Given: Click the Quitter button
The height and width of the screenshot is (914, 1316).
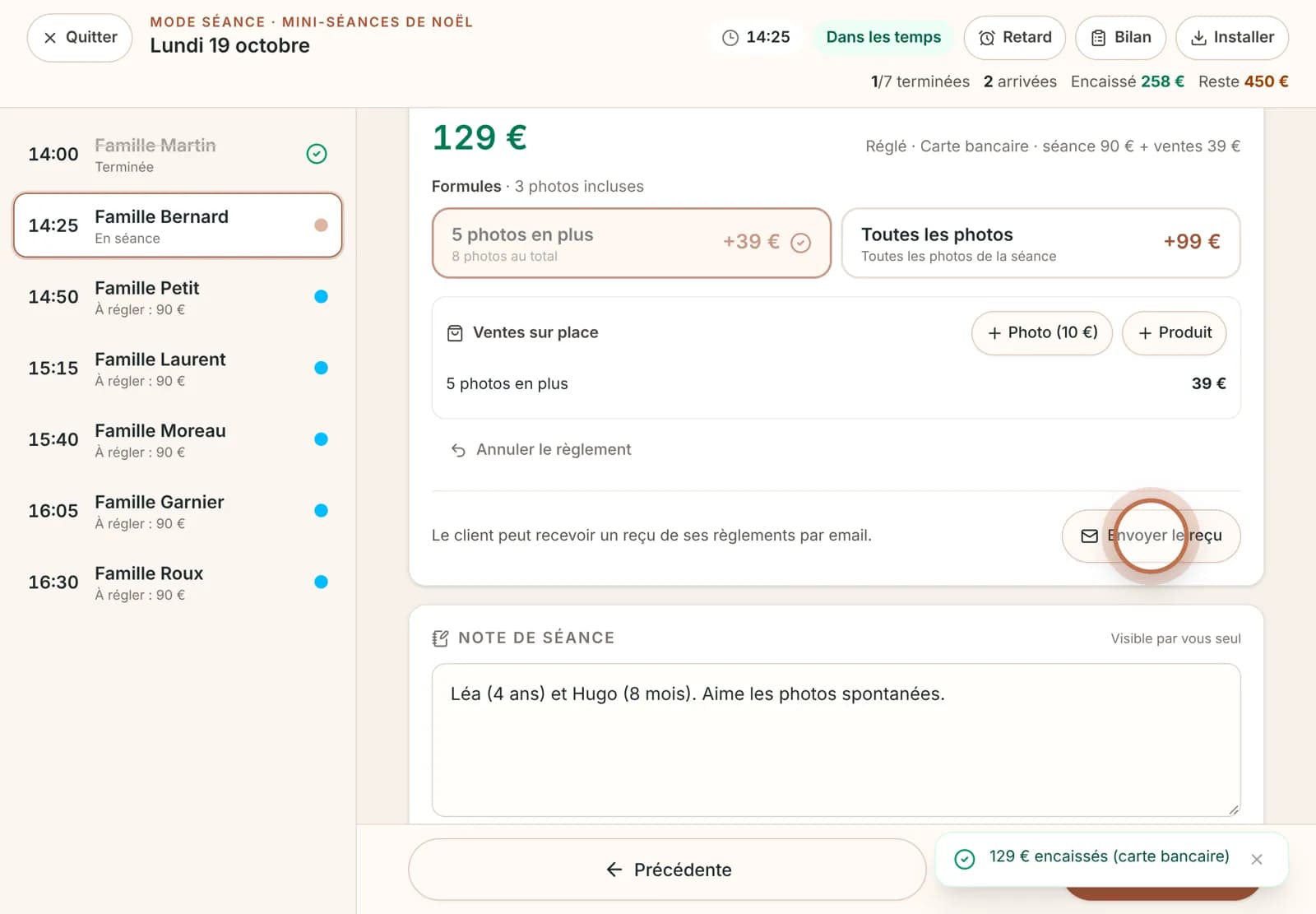Looking at the screenshot, I should pyautogui.click(x=80, y=38).
